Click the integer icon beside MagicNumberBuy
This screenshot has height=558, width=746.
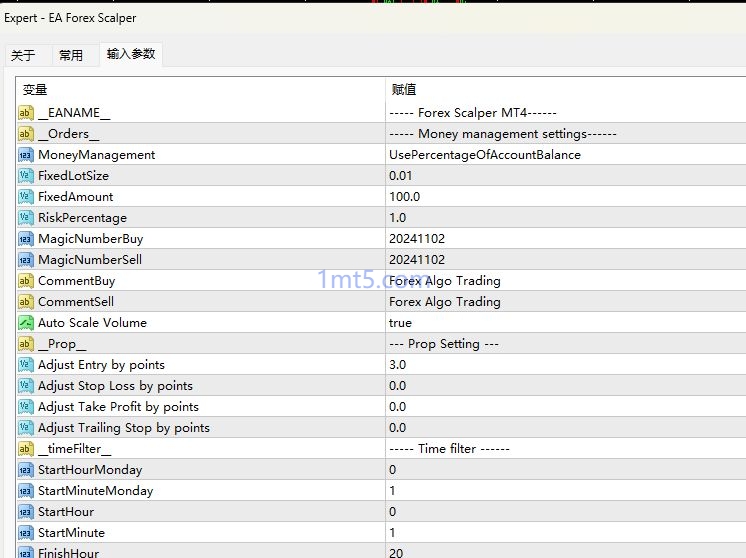26,239
